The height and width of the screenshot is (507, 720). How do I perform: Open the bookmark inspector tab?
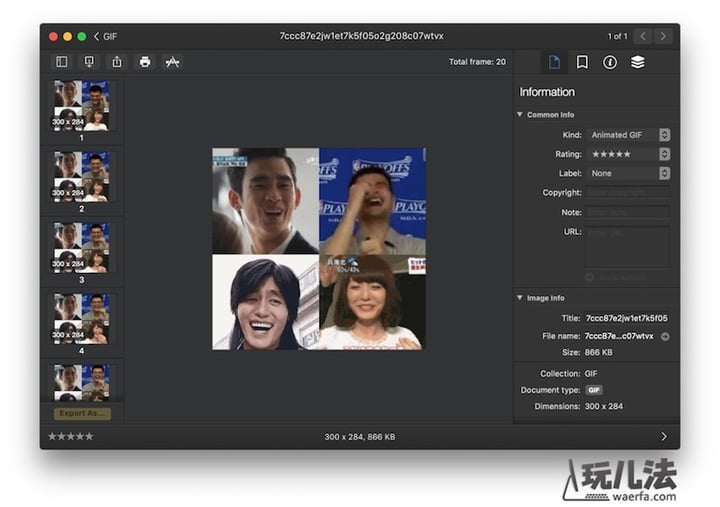click(582, 62)
